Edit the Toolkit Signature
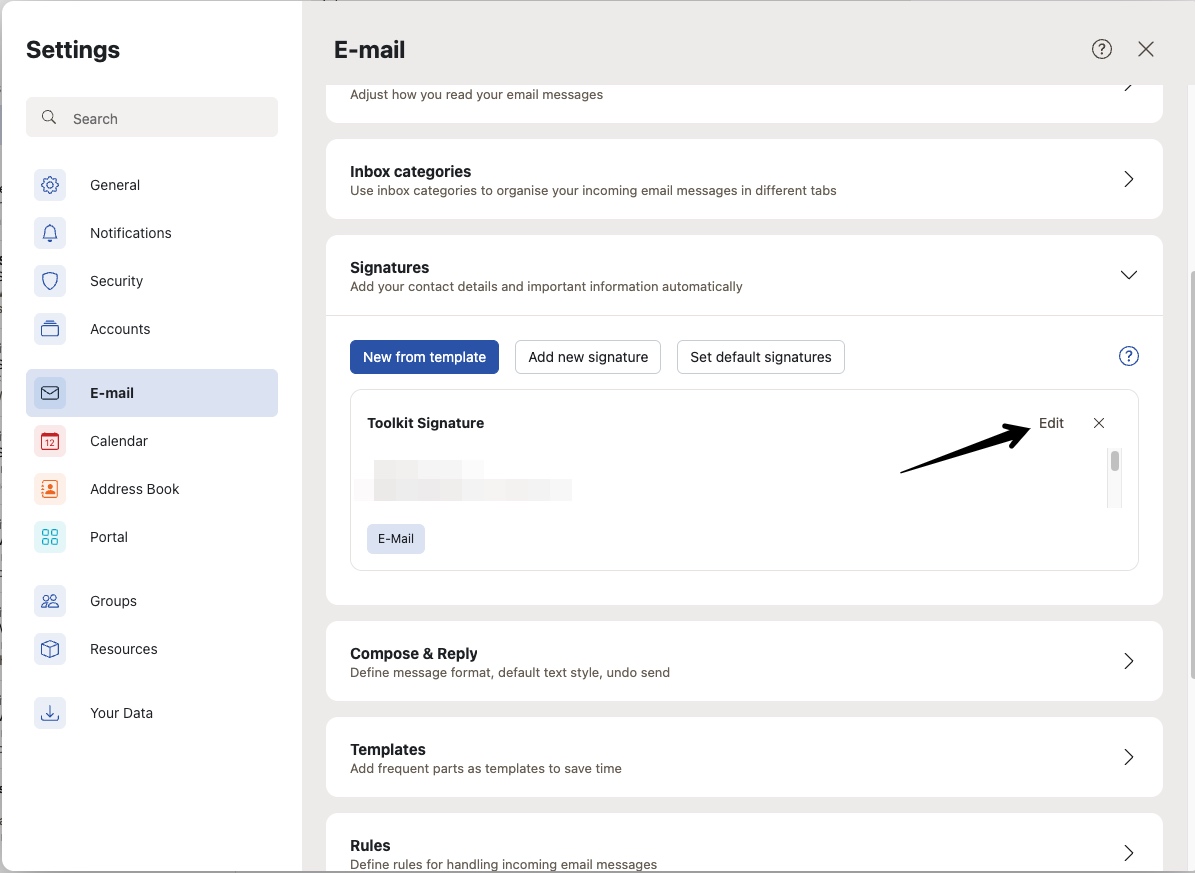 (x=1051, y=423)
